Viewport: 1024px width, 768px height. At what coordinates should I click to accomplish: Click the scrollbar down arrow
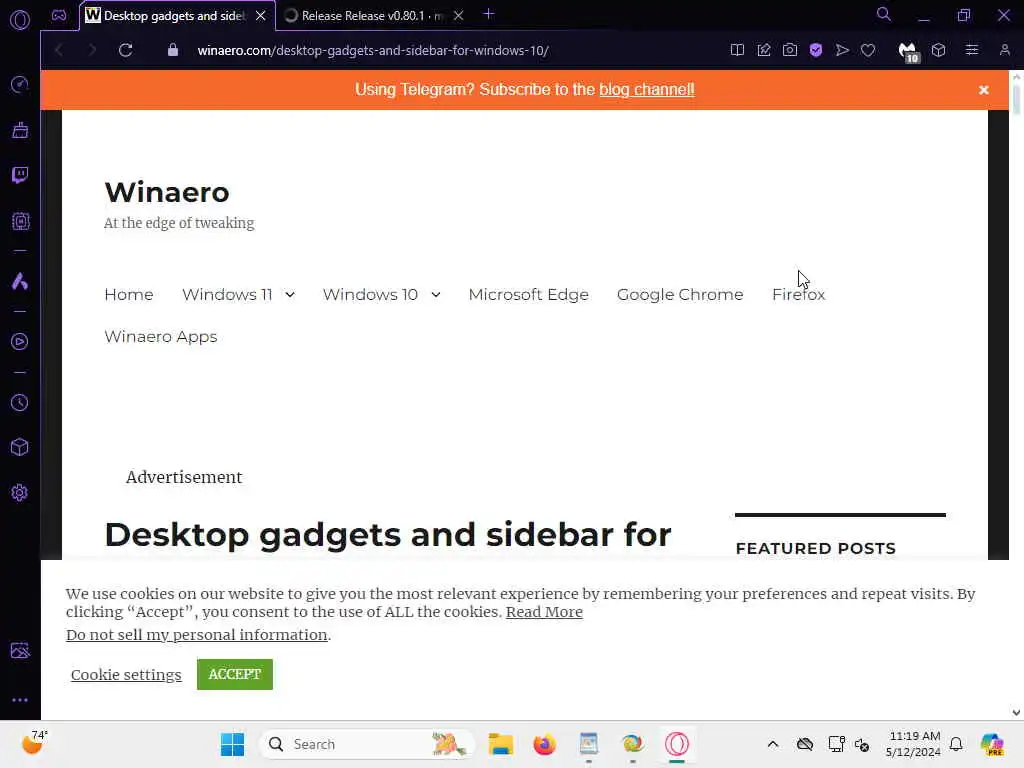(x=1016, y=712)
